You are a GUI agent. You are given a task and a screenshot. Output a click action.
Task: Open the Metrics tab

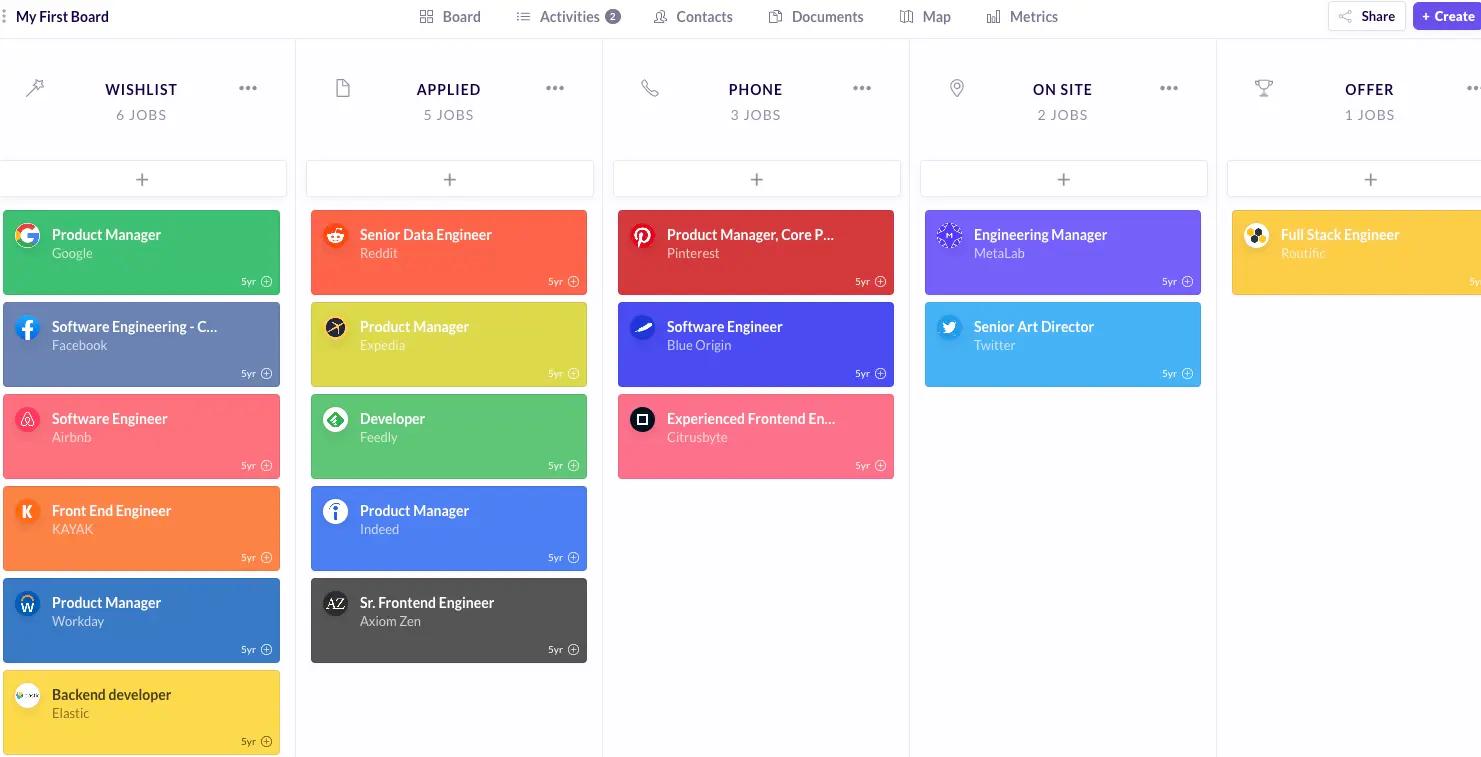coord(1022,17)
